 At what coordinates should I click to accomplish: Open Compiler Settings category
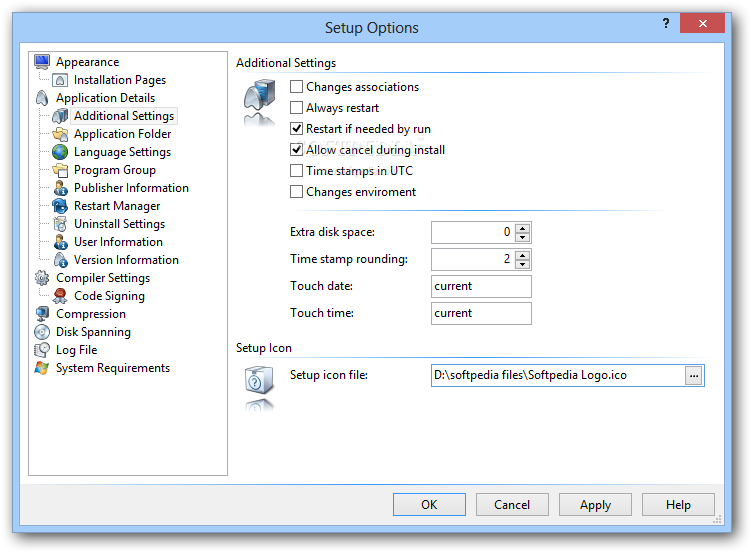pos(103,278)
